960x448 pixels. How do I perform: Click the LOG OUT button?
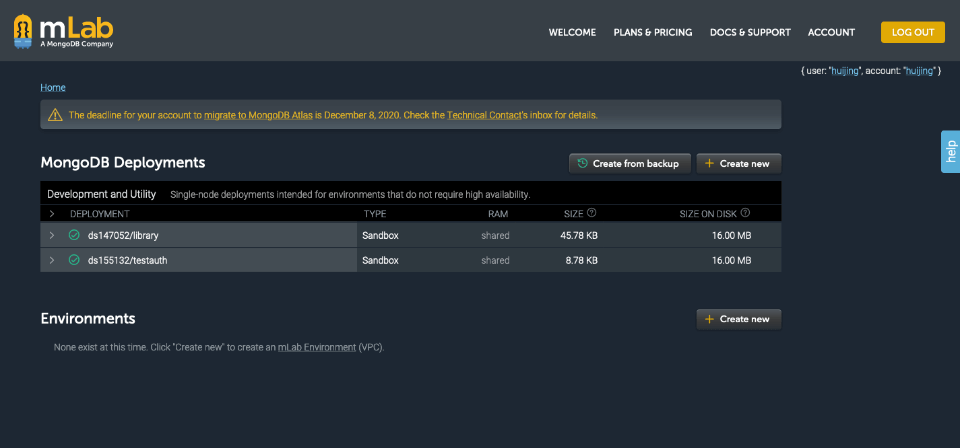913,32
